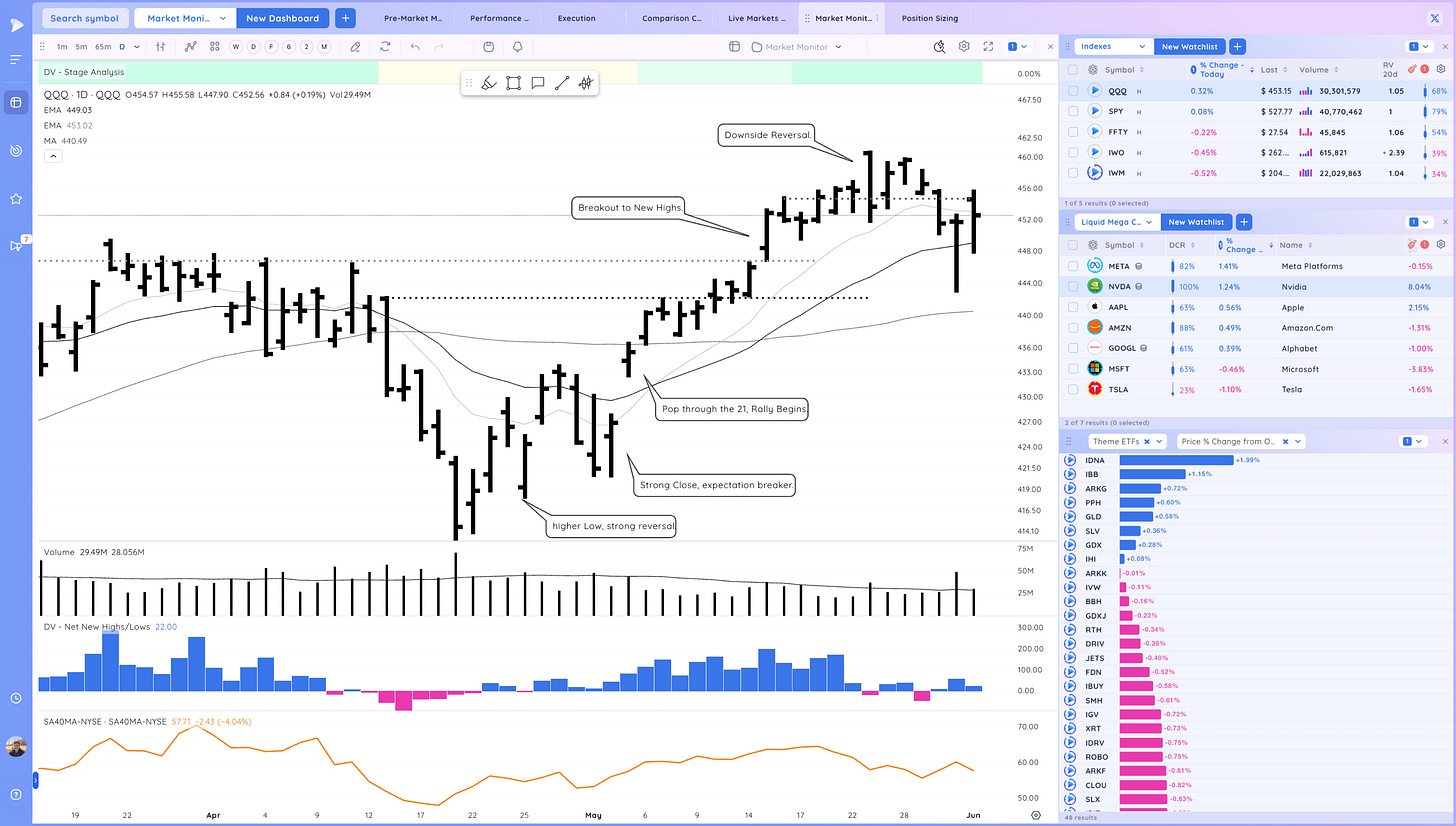Switch to Execution tab
This screenshot has height=826, width=1456.
tap(577, 18)
